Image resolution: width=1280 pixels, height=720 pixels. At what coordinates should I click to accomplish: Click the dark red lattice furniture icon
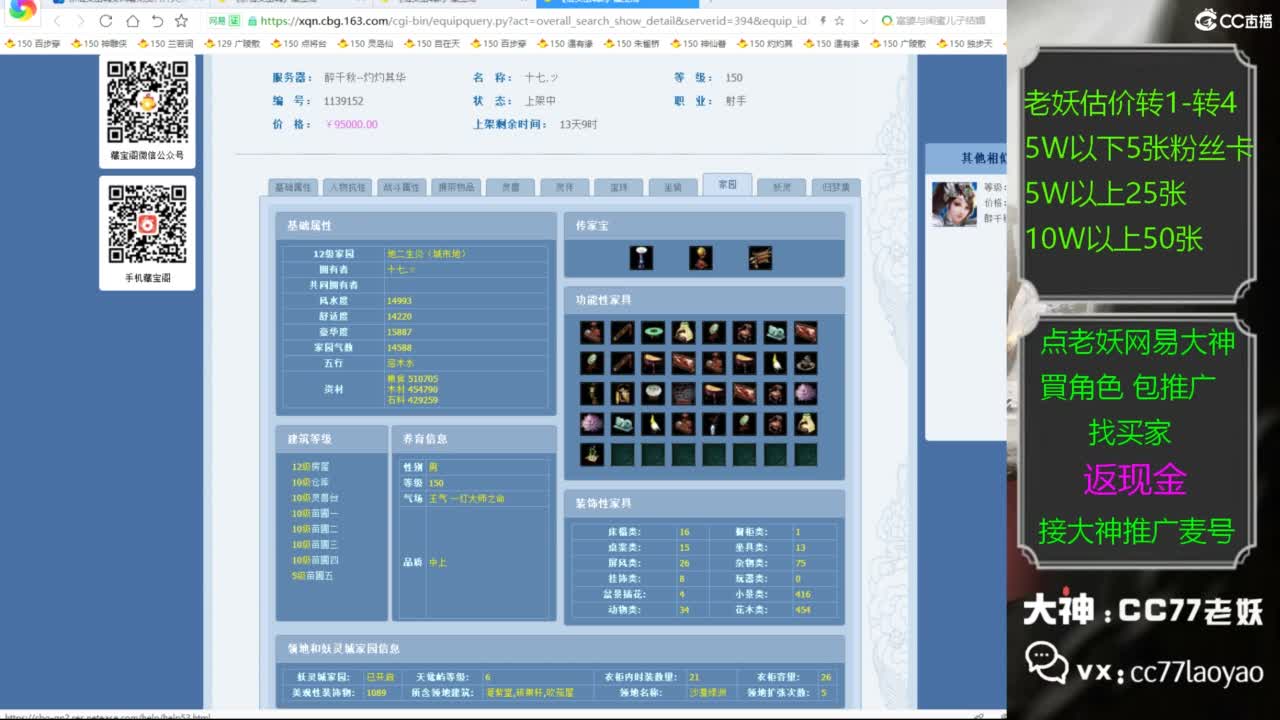683,393
